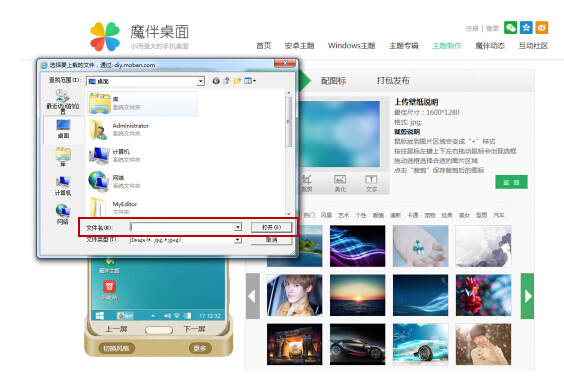Select the 美女 wallpaper category
Screen dimensions: 564x391
464,215
